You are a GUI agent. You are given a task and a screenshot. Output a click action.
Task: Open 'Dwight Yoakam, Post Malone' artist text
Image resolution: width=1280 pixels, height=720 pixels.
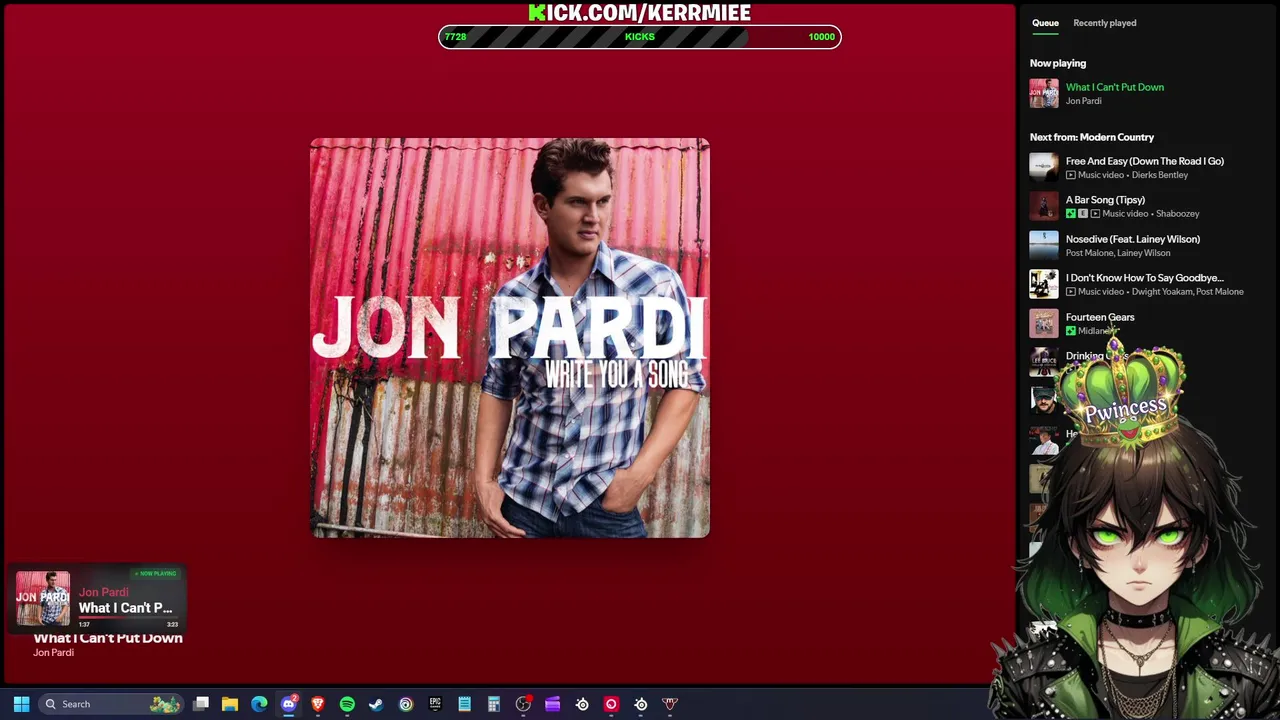[1188, 292]
